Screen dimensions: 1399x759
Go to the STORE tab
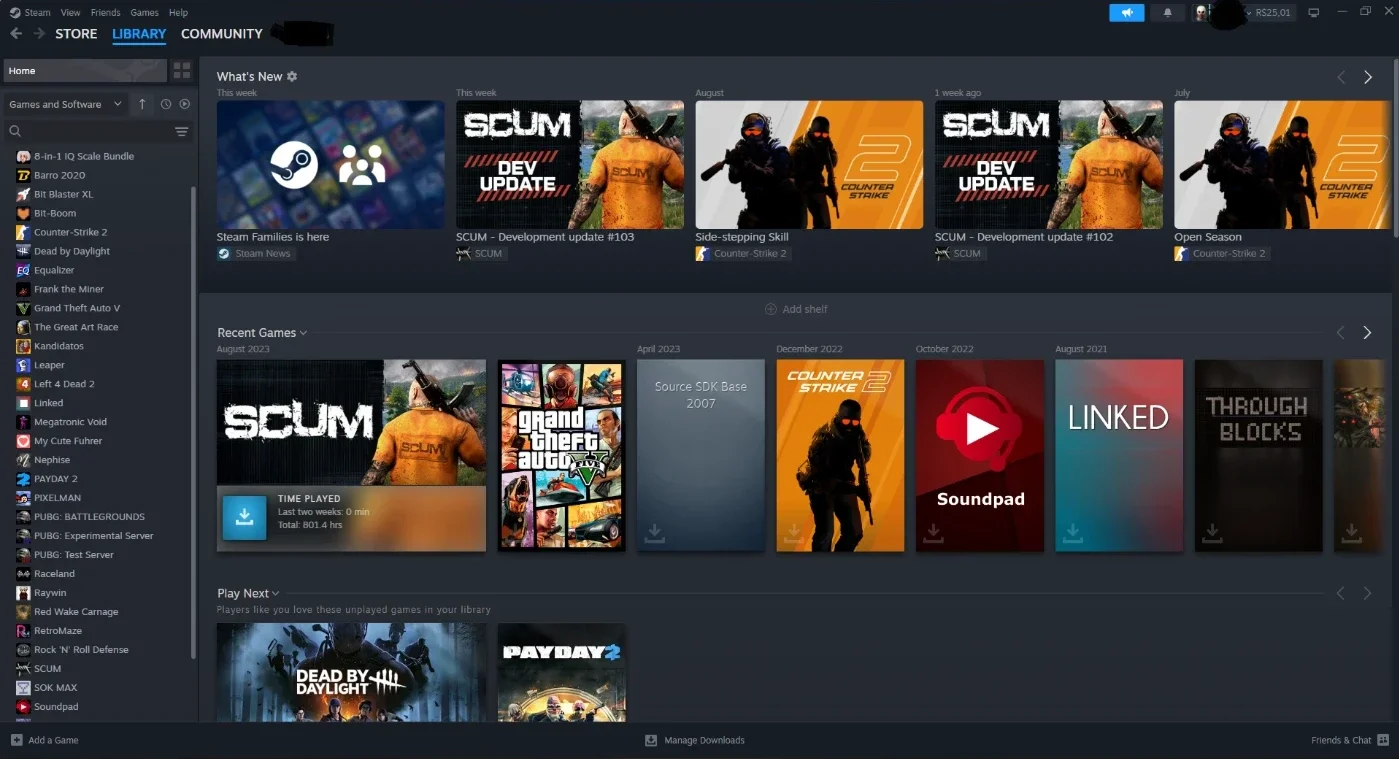click(x=76, y=34)
